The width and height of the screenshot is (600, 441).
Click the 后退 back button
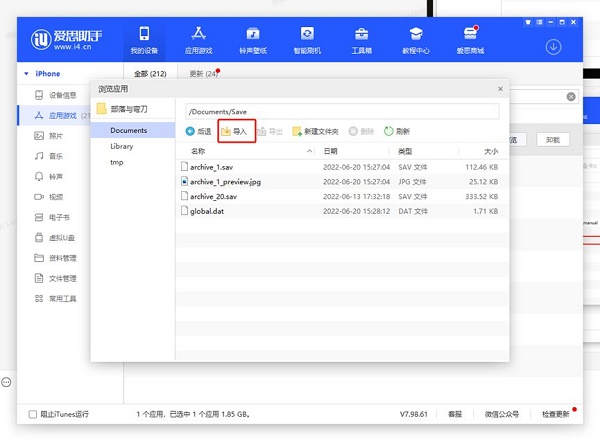198,131
